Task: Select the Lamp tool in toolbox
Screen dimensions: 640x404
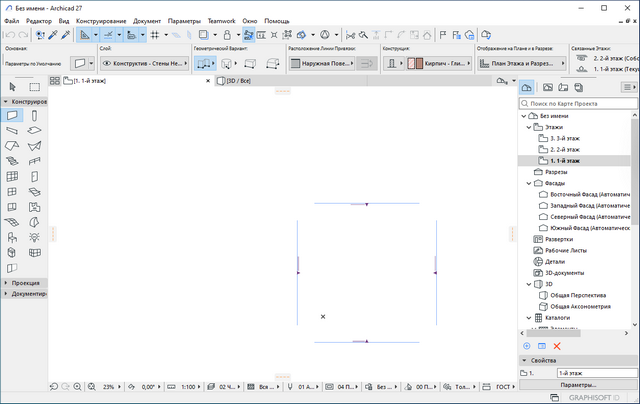Action: 34,236
